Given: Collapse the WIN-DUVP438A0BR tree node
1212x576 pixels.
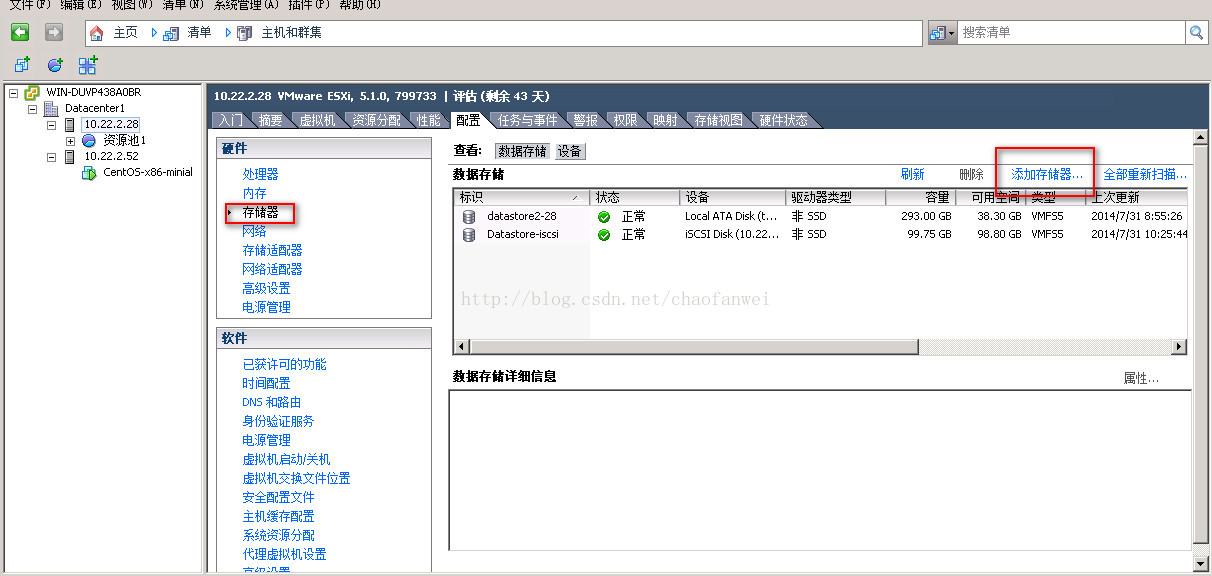Looking at the screenshot, I should tap(13, 93).
